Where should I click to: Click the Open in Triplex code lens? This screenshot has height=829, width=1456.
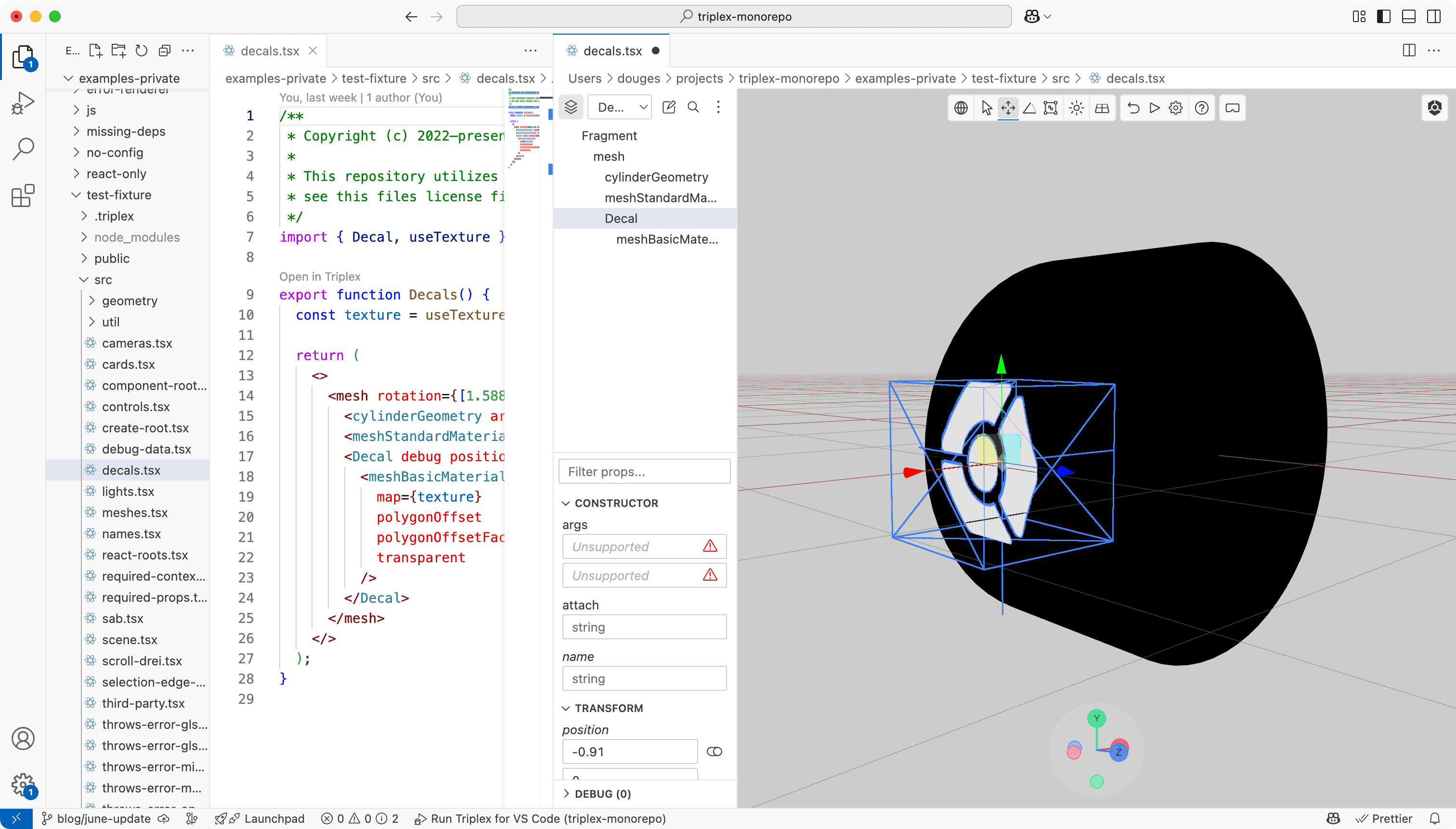319,277
